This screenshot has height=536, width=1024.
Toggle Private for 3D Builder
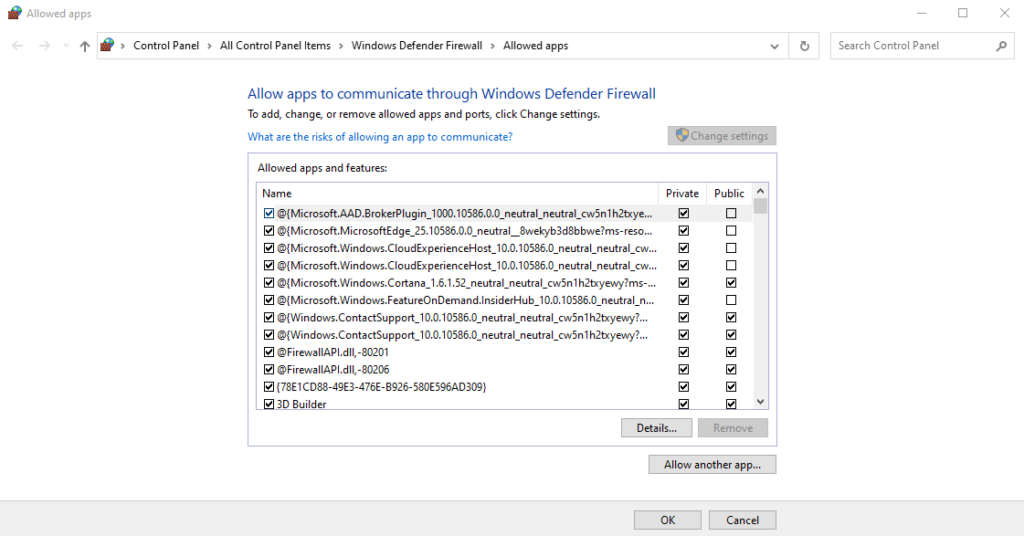pos(684,404)
